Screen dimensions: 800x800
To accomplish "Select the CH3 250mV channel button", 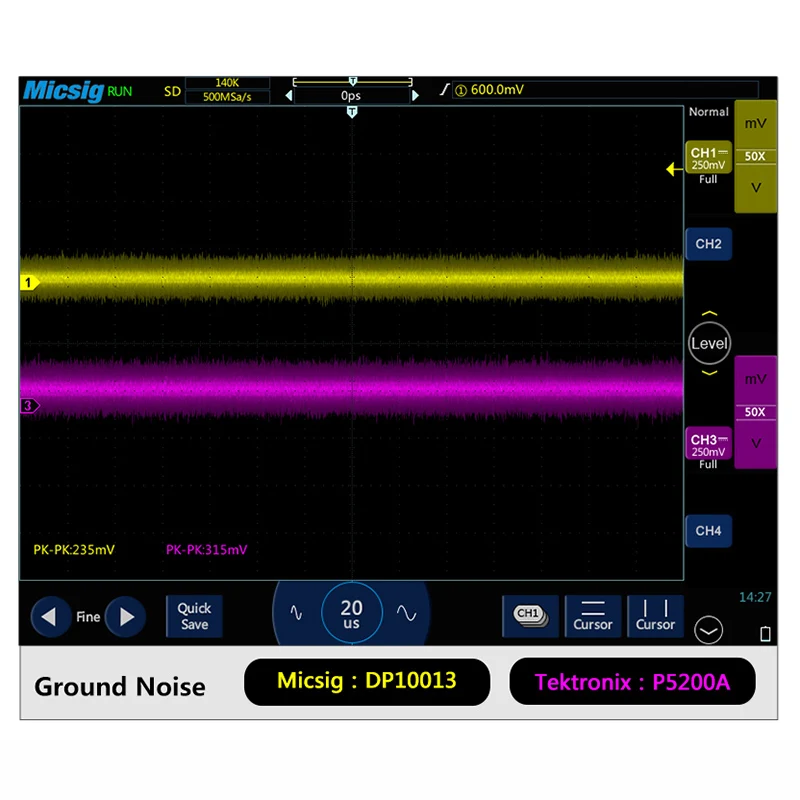I will point(708,444).
